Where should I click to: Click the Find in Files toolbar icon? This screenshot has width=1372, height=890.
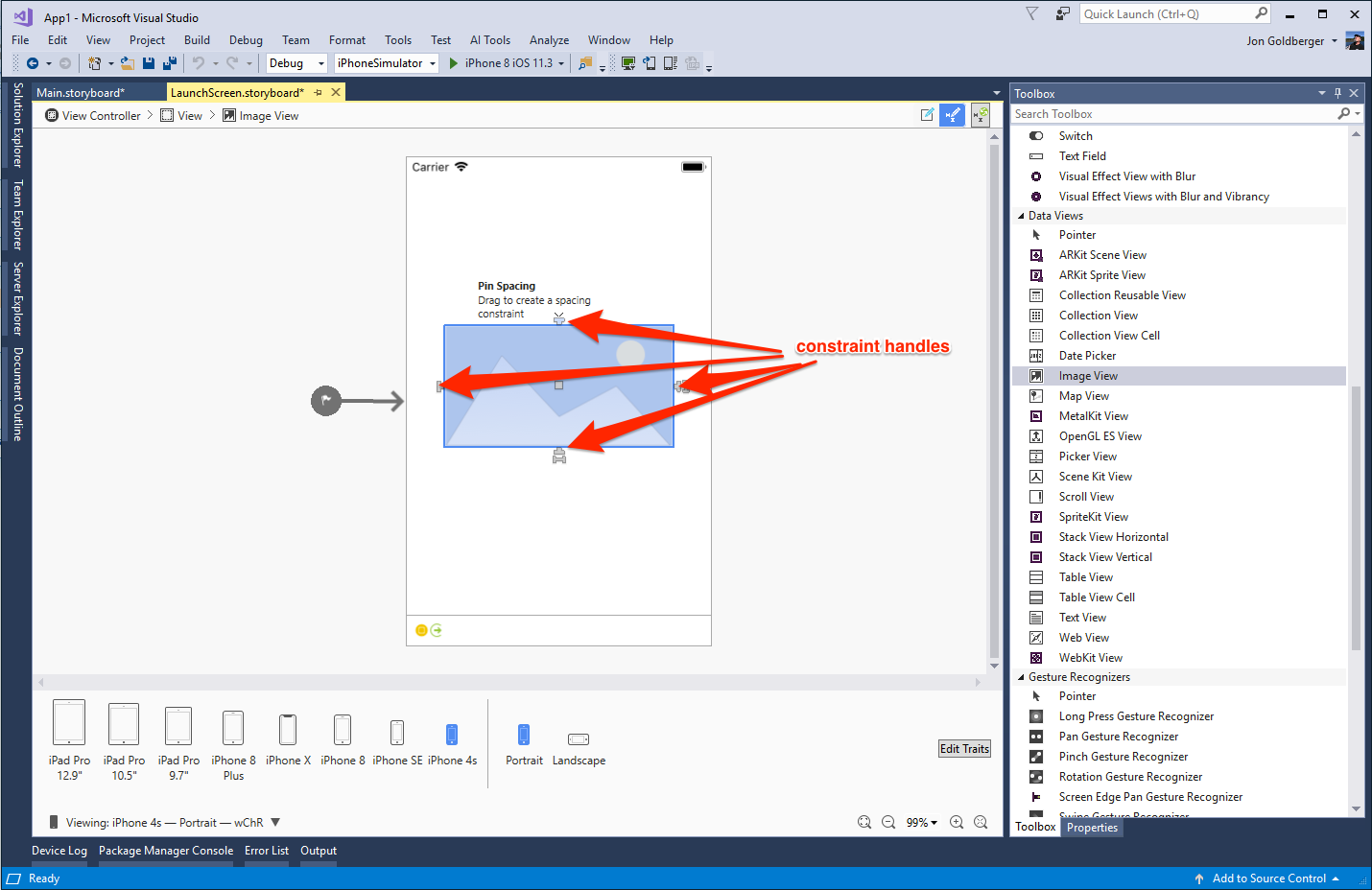(585, 63)
